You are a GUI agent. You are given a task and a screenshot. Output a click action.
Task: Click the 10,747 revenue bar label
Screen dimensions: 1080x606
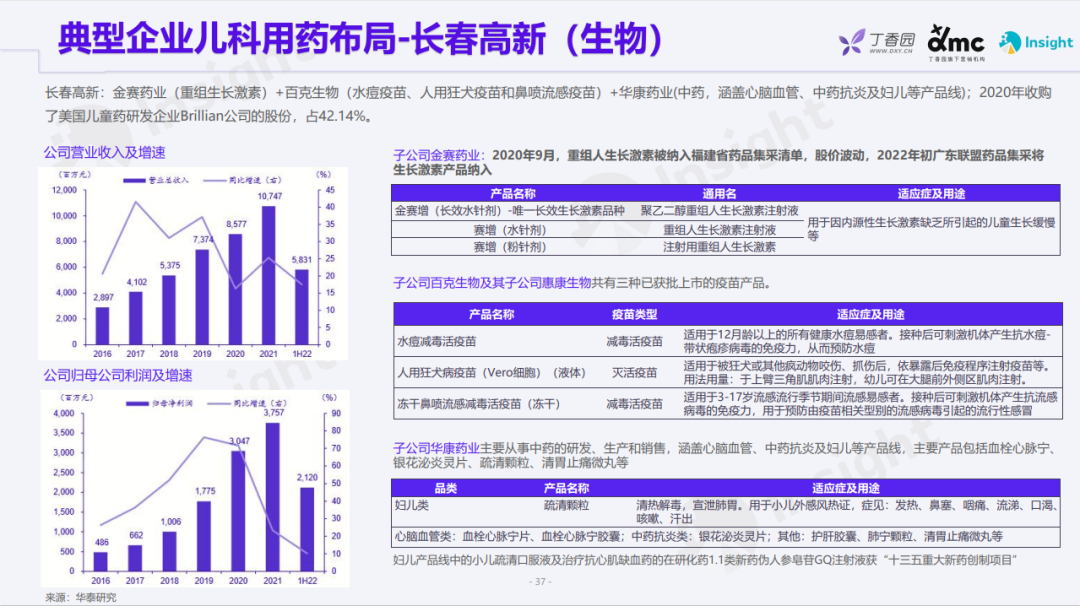(269, 196)
